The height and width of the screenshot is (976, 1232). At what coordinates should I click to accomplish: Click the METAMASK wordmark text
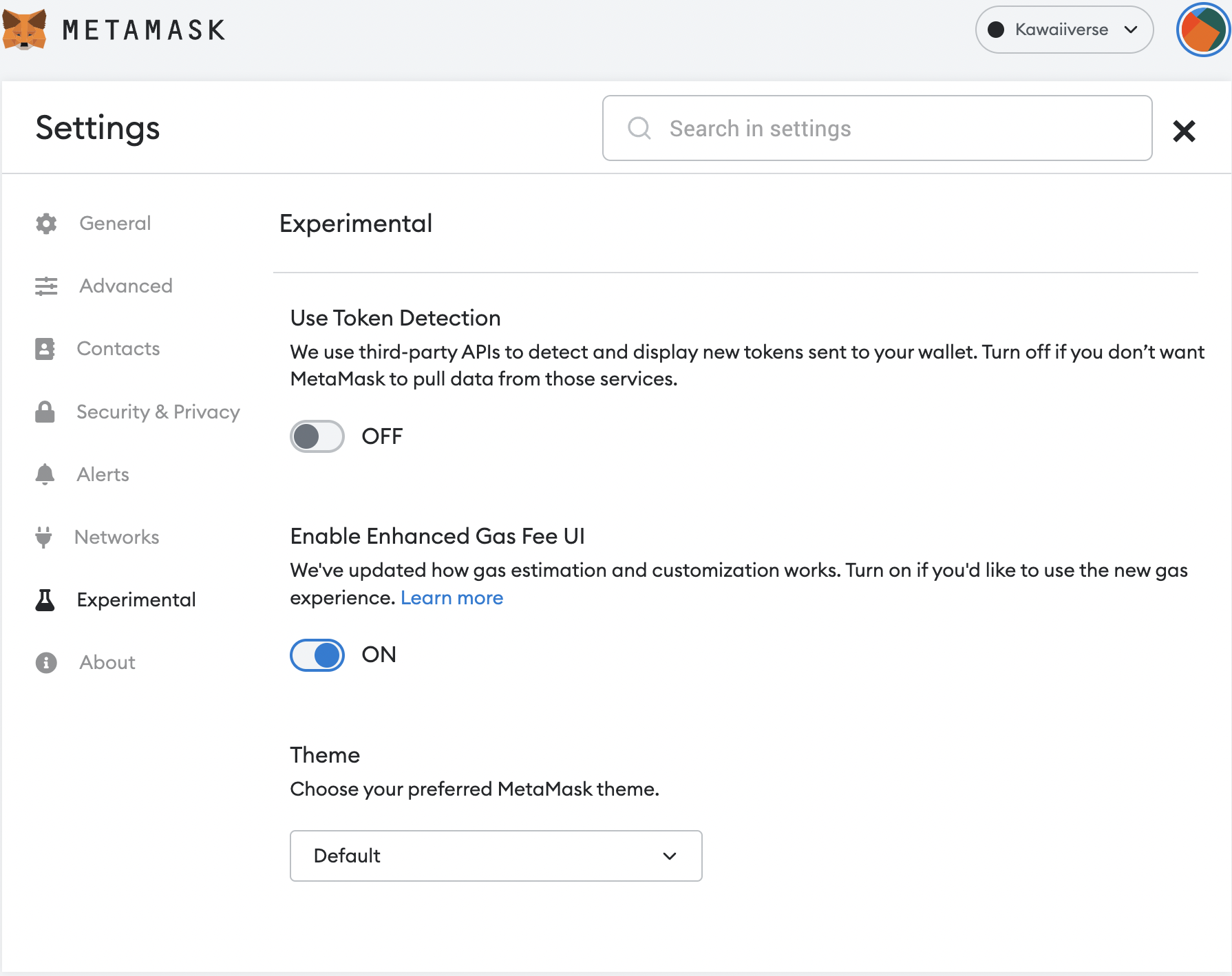144,30
